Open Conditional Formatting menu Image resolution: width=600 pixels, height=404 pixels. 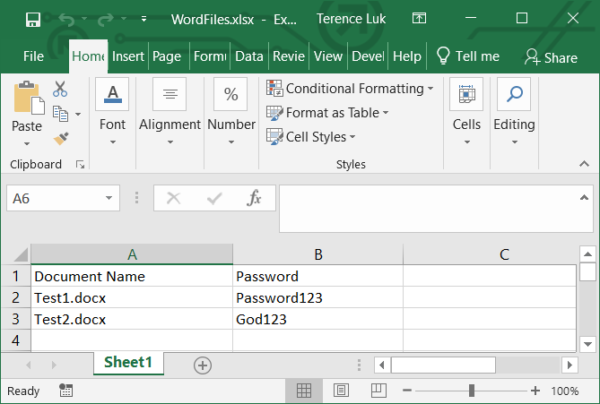350,88
